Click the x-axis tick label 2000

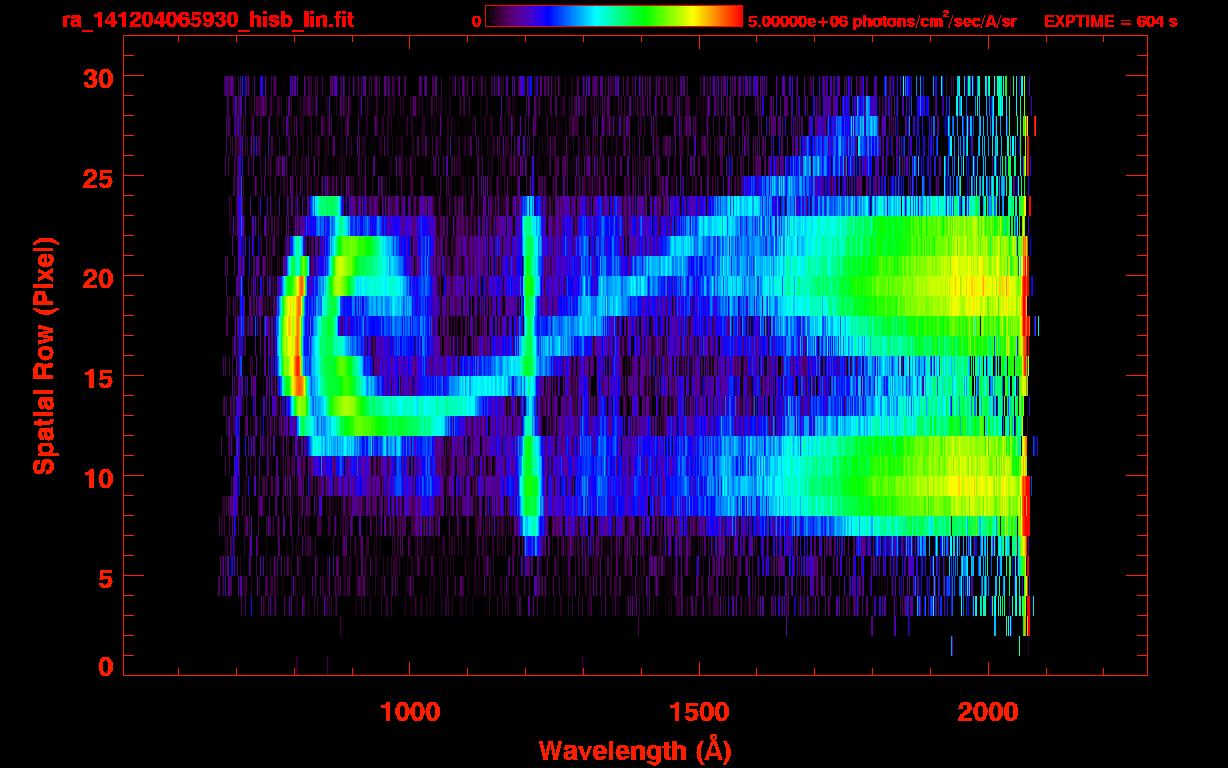(988, 712)
